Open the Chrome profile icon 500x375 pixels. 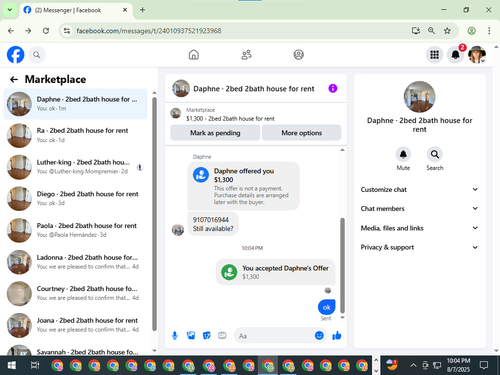pos(471,31)
